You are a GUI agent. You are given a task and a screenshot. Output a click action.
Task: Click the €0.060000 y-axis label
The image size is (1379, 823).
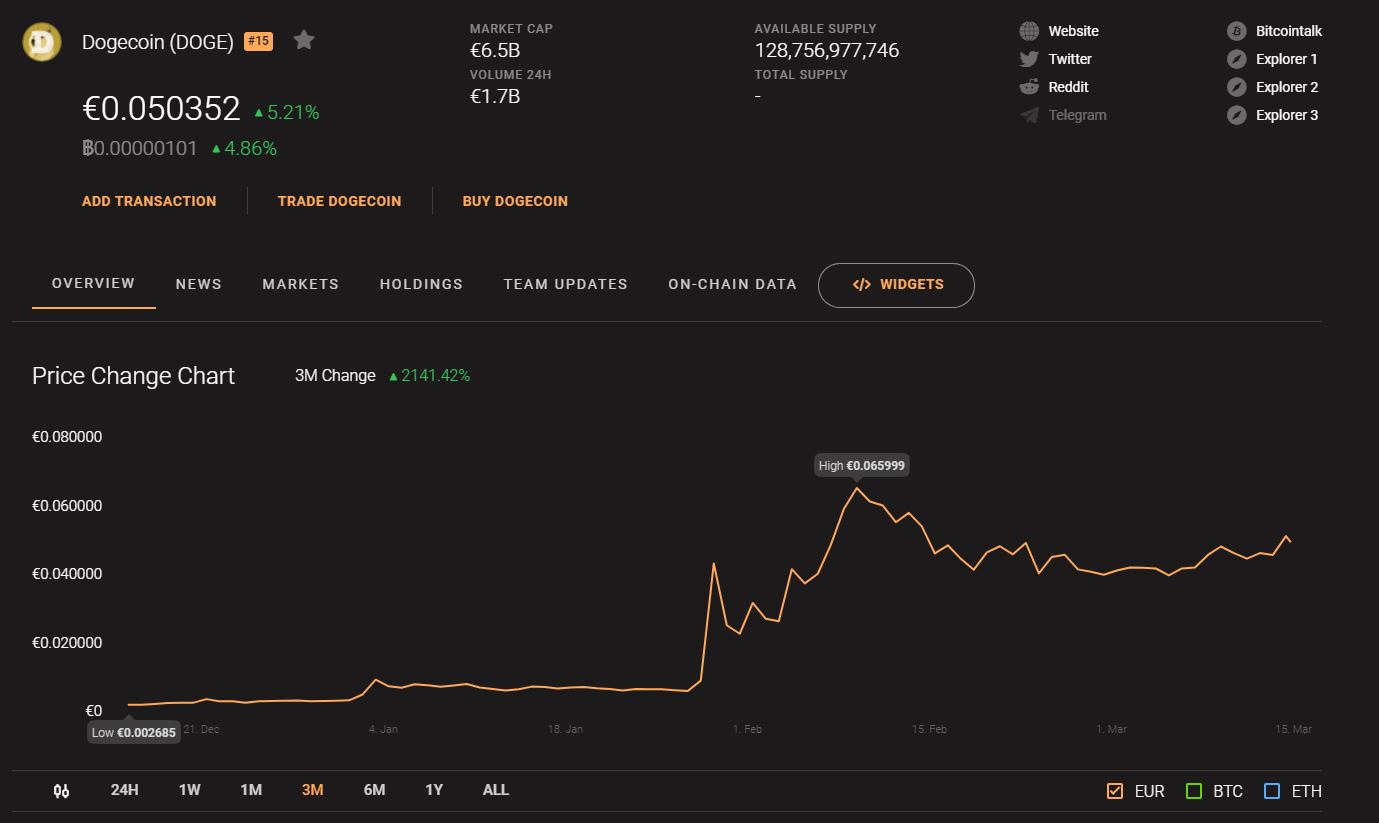(67, 506)
